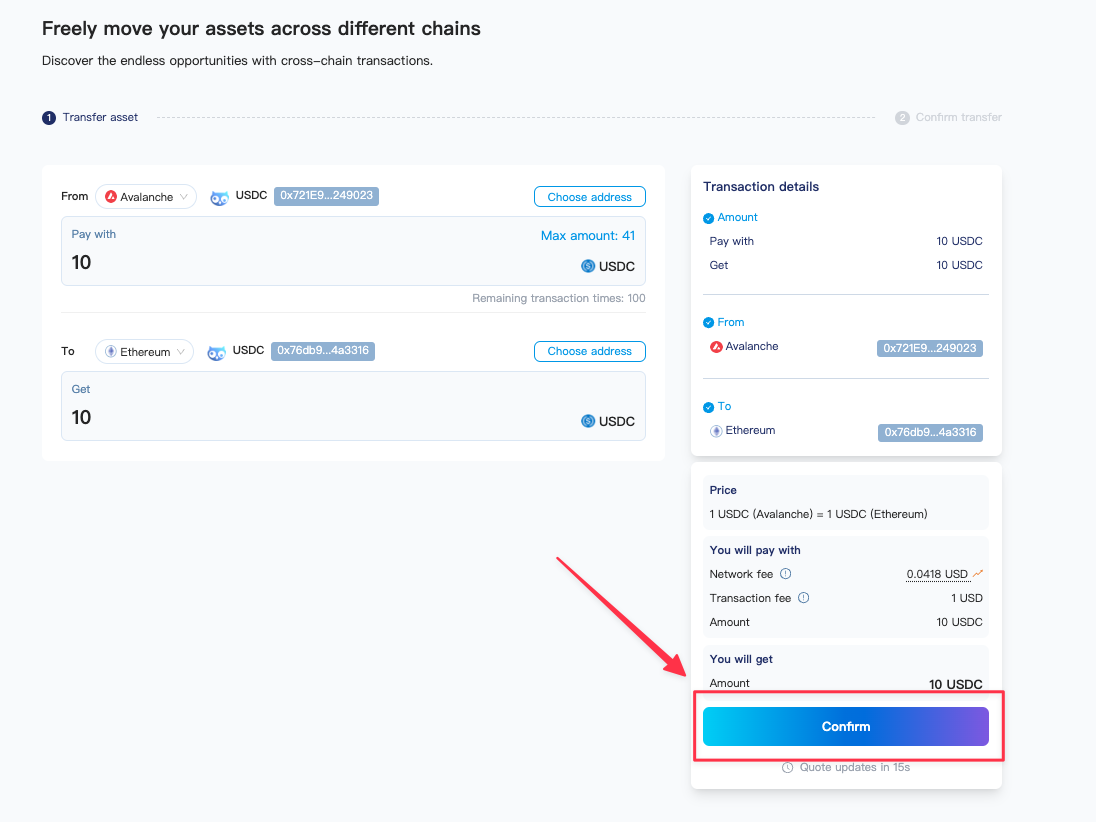Click the Amount checkmark in Transaction details
Viewport: 1096px width, 822px height.
click(x=708, y=218)
